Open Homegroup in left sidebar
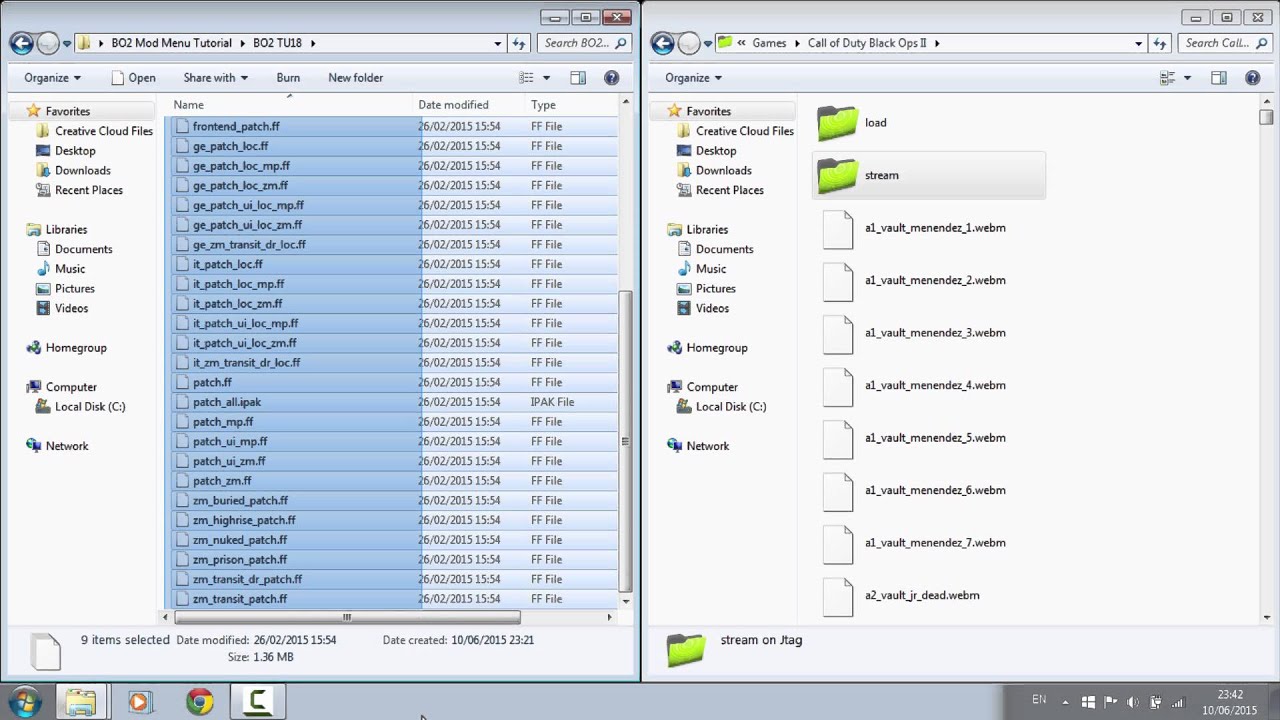1280x720 pixels. 76,348
